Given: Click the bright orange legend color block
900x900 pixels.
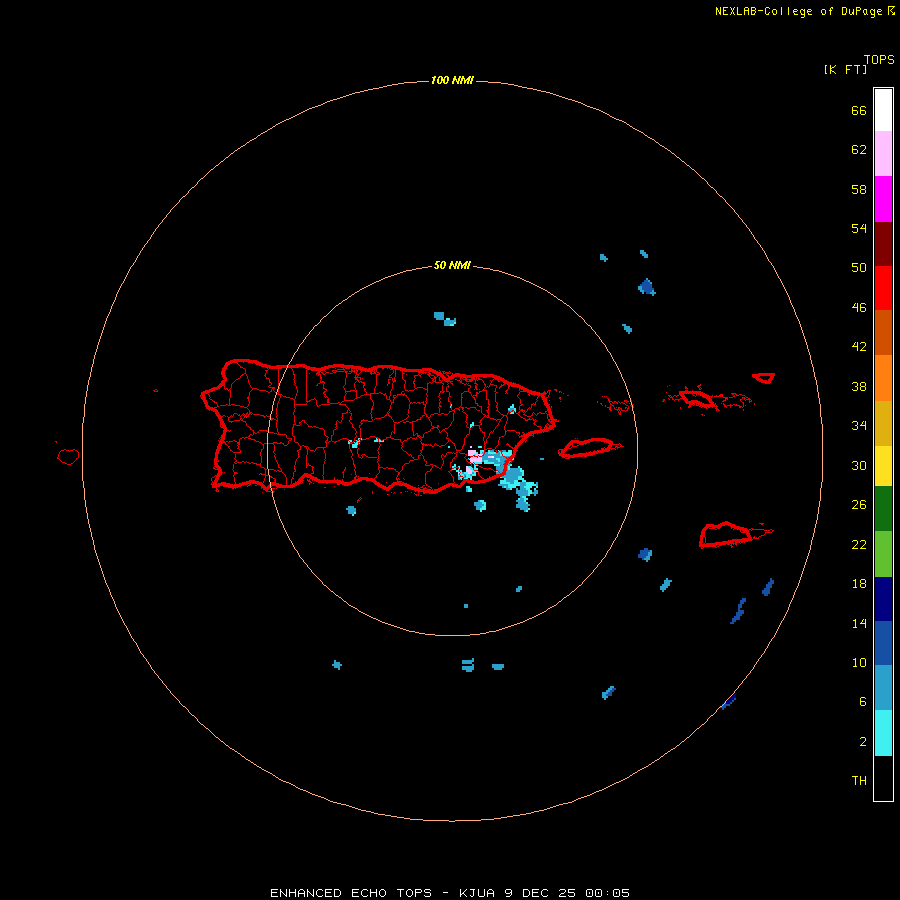Looking at the screenshot, I should (883, 378).
